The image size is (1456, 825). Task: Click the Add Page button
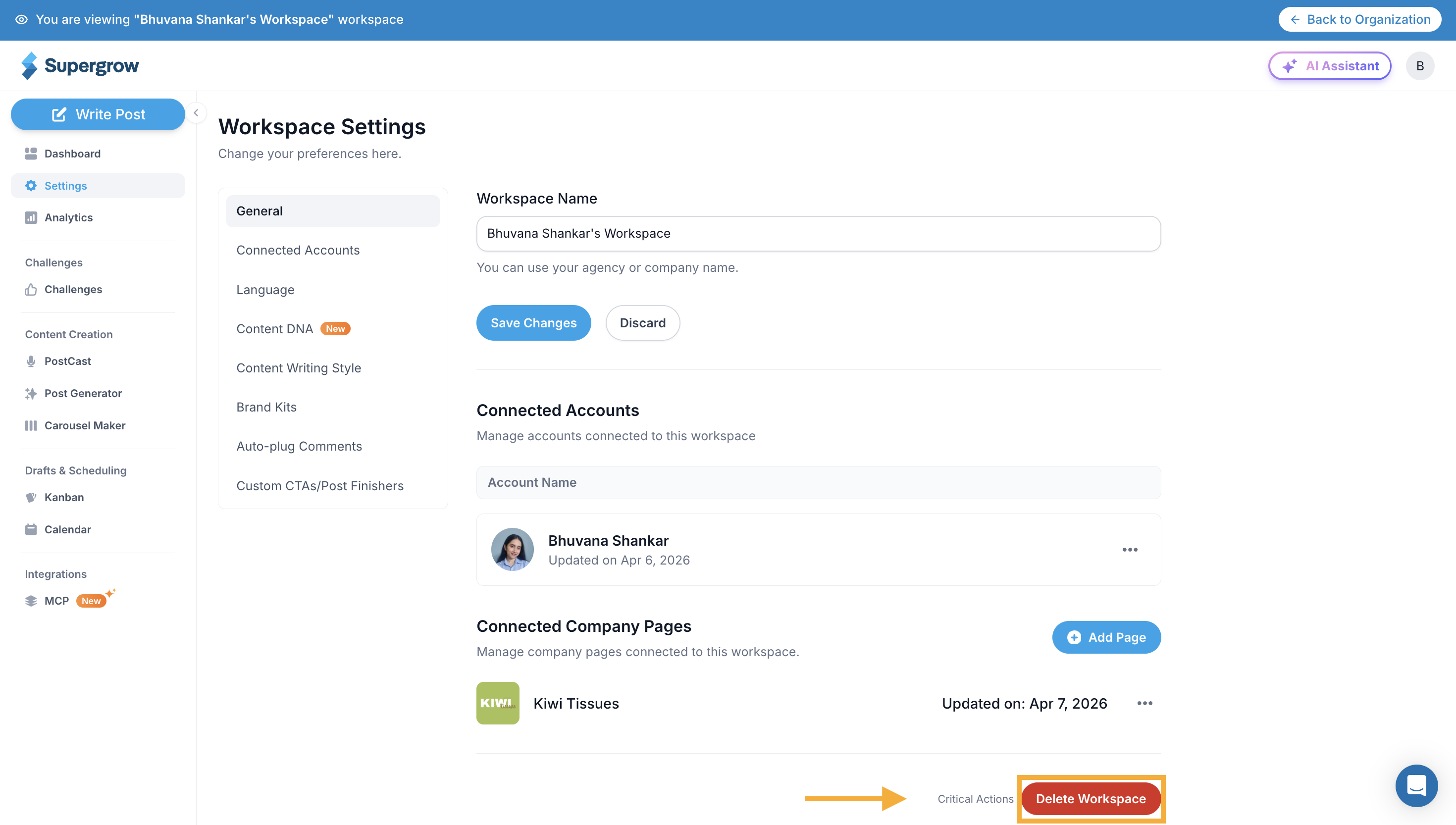pyautogui.click(x=1106, y=637)
